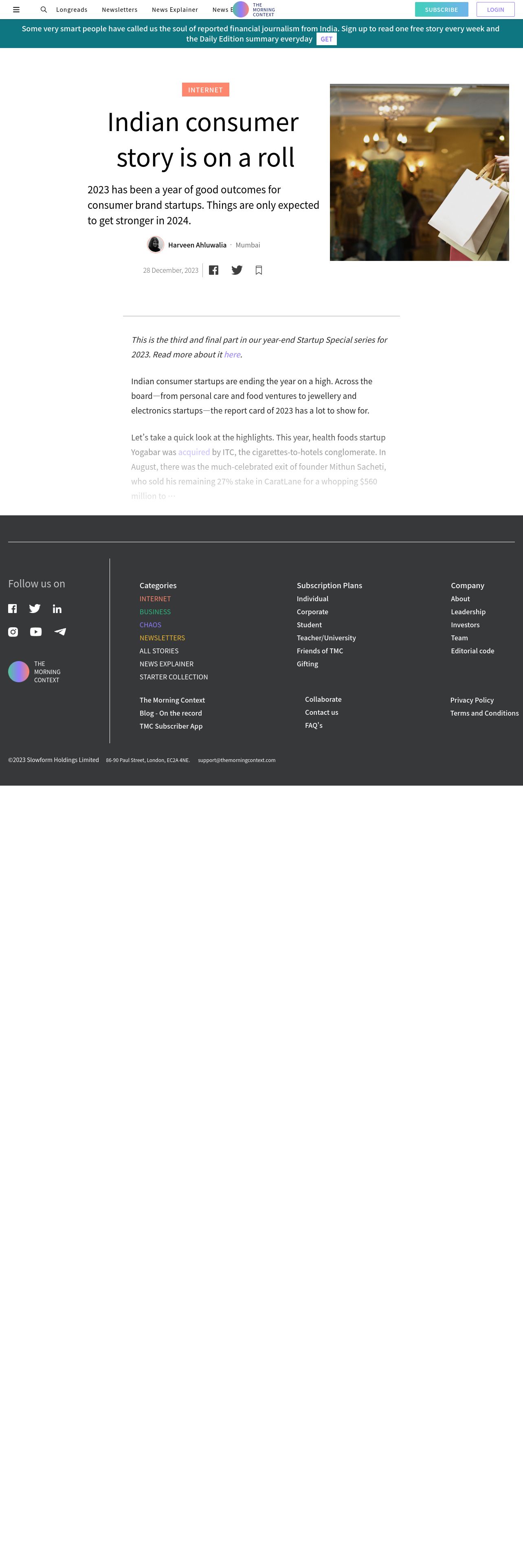Open CHAOS category in footer
The width and height of the screenshot is (523, 1568).
click(150, 625)
